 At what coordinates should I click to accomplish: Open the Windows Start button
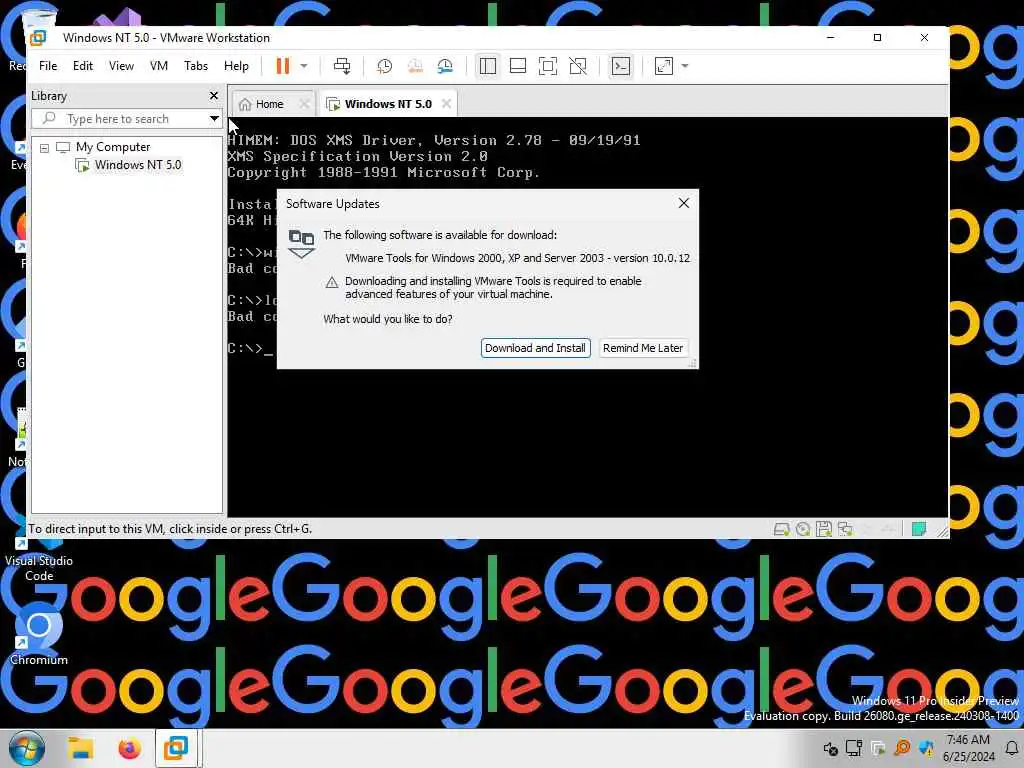pos(27,748)
